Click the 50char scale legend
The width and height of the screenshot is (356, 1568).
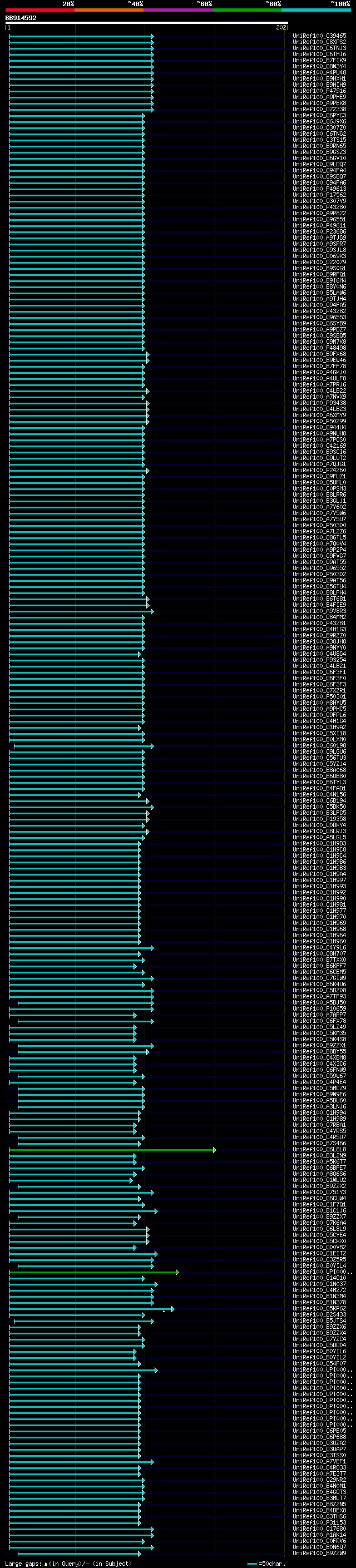266,1563
